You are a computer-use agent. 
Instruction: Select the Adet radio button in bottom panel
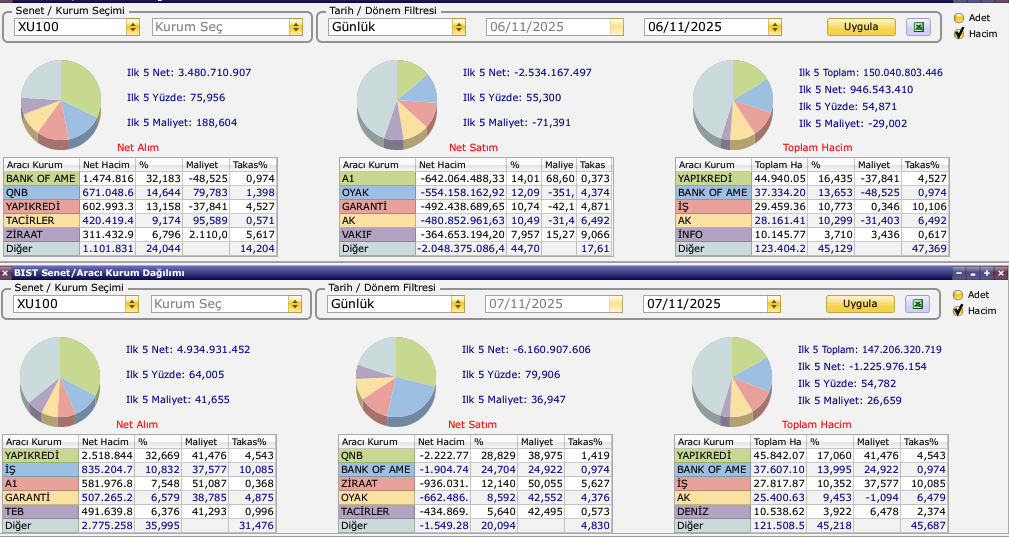click(x=959, y=295)
